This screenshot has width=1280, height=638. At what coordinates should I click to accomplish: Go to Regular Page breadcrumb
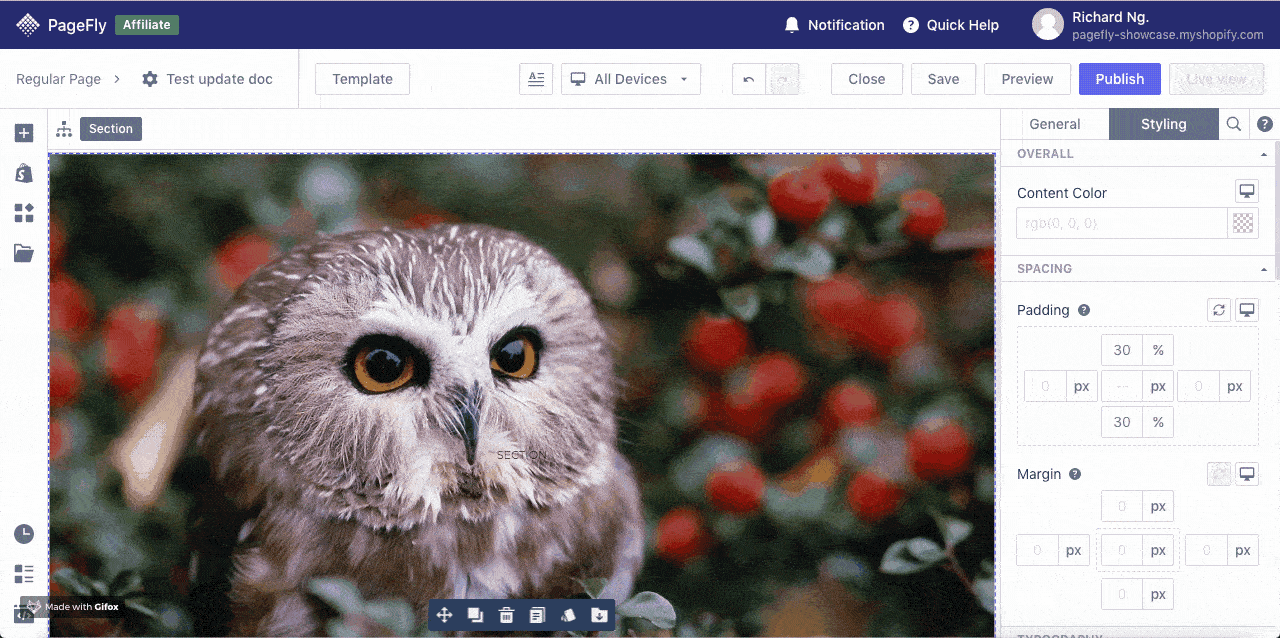click(58, 79)
